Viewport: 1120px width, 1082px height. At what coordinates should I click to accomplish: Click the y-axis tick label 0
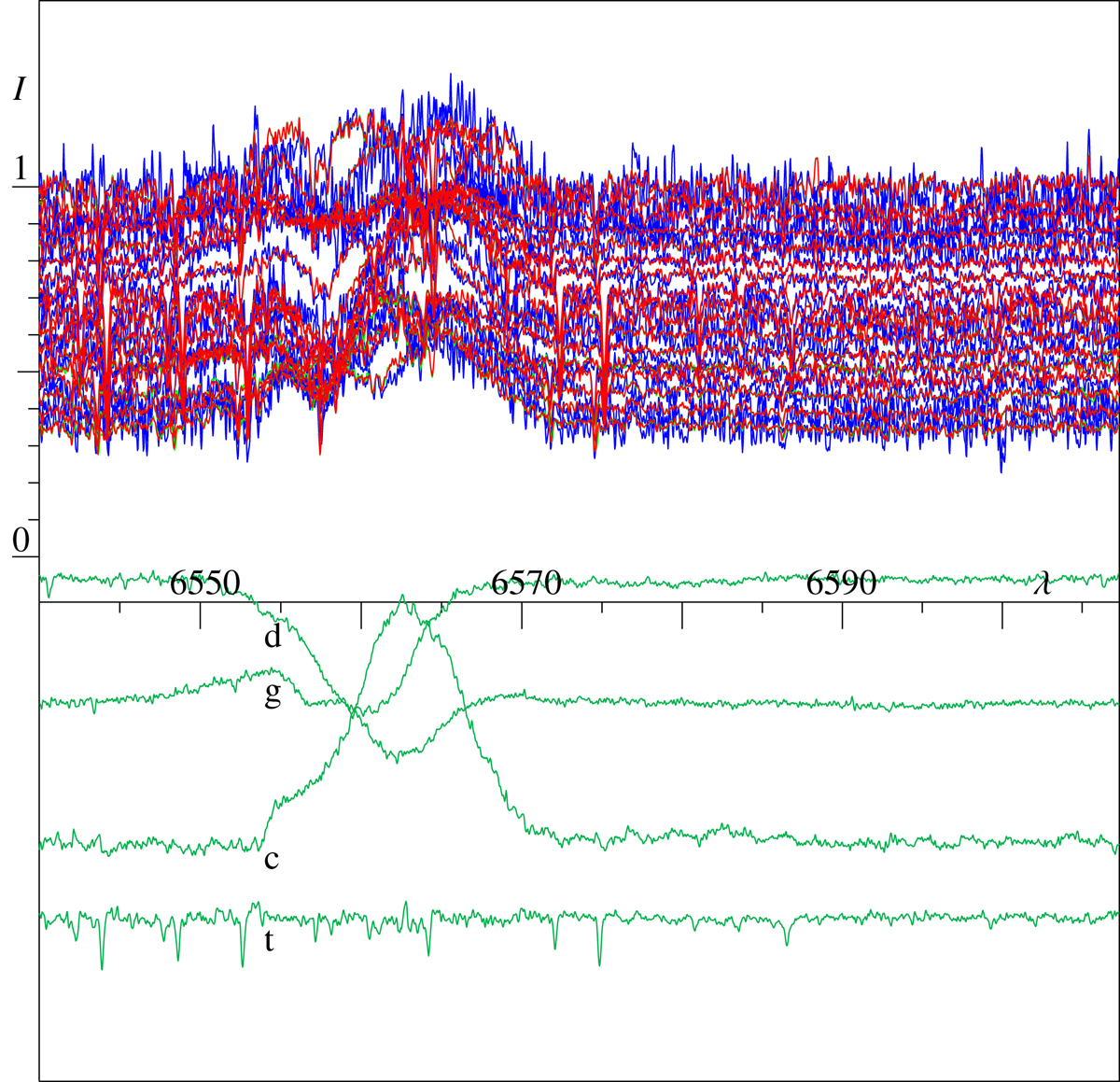(21, 540)
